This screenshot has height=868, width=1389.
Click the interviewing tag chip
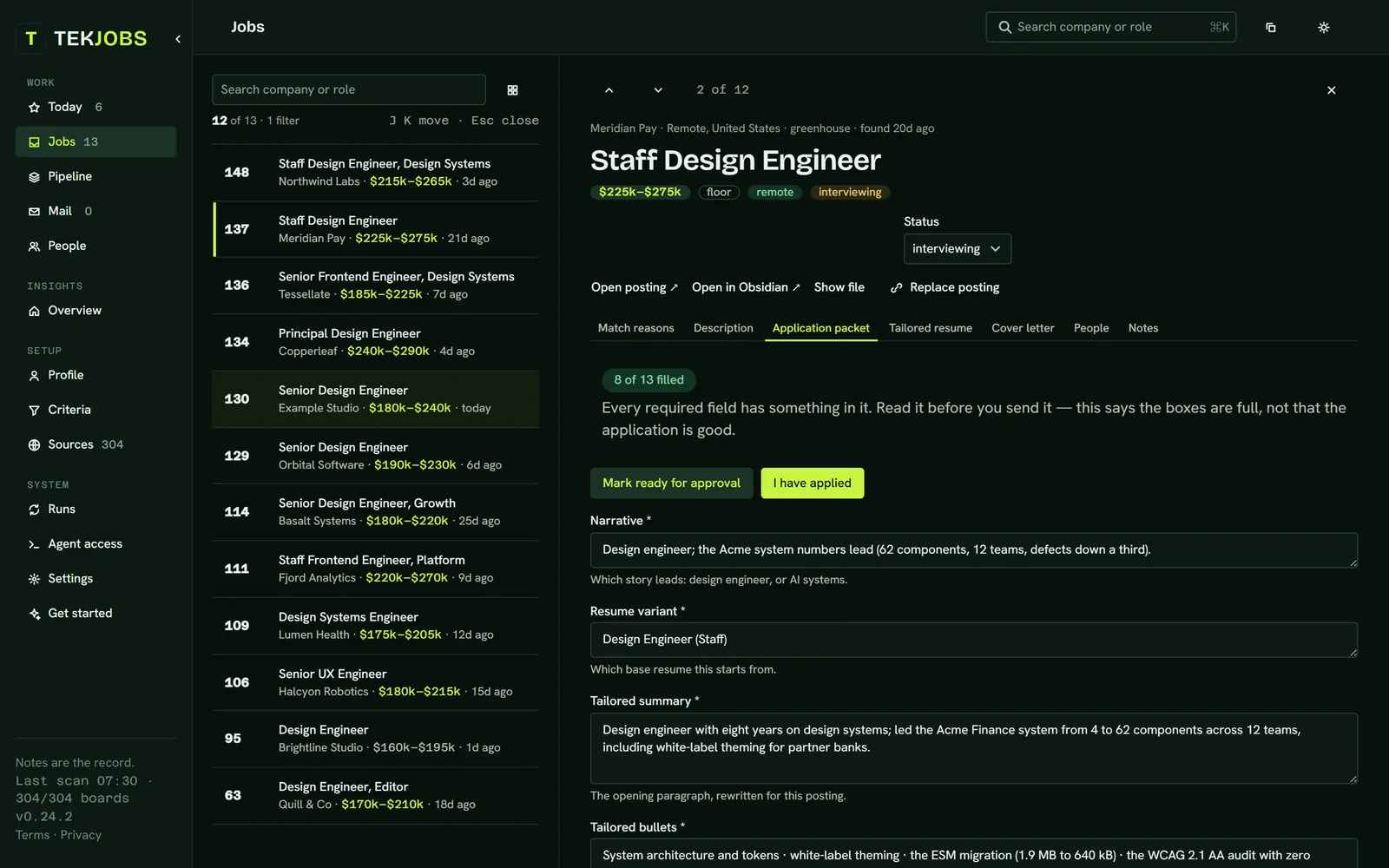[850, 192]
